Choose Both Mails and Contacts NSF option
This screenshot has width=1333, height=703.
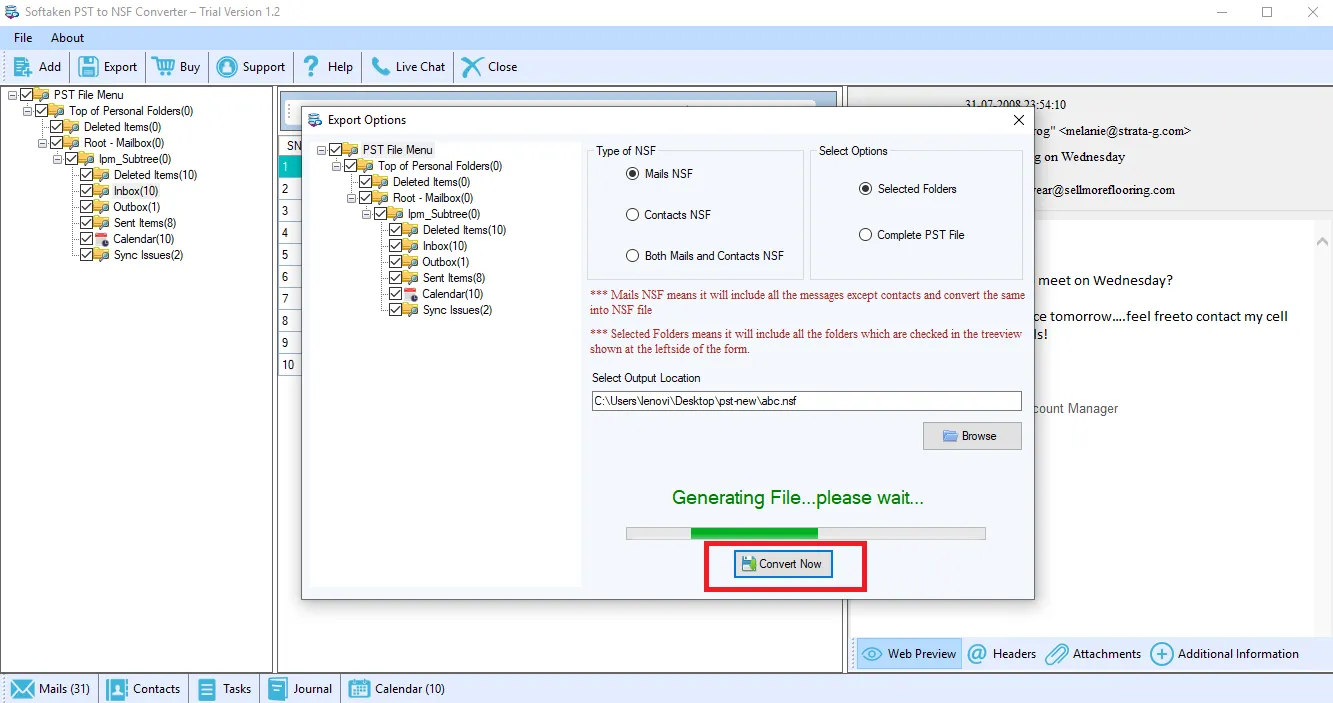[632, 256]
